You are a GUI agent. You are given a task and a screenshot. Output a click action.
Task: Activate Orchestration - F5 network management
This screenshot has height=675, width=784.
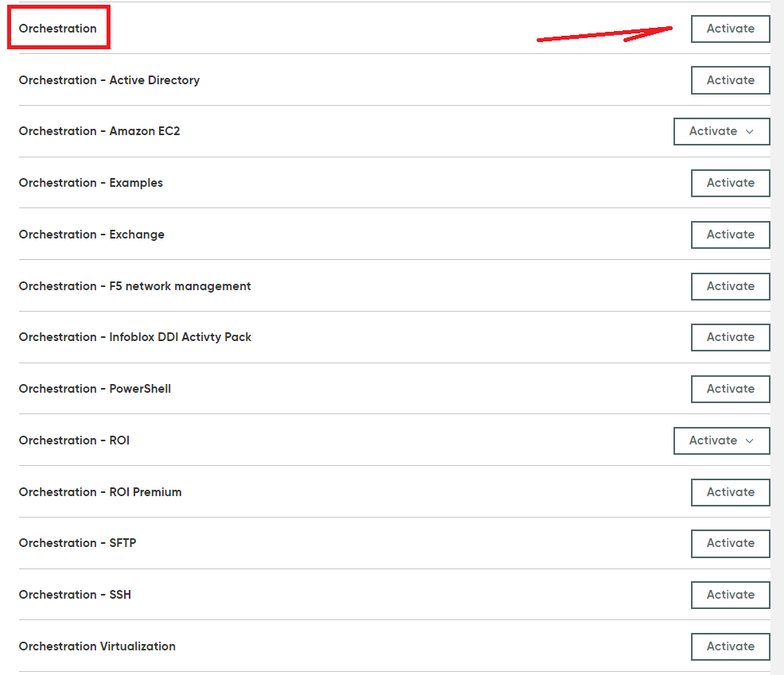click(730, 286)
